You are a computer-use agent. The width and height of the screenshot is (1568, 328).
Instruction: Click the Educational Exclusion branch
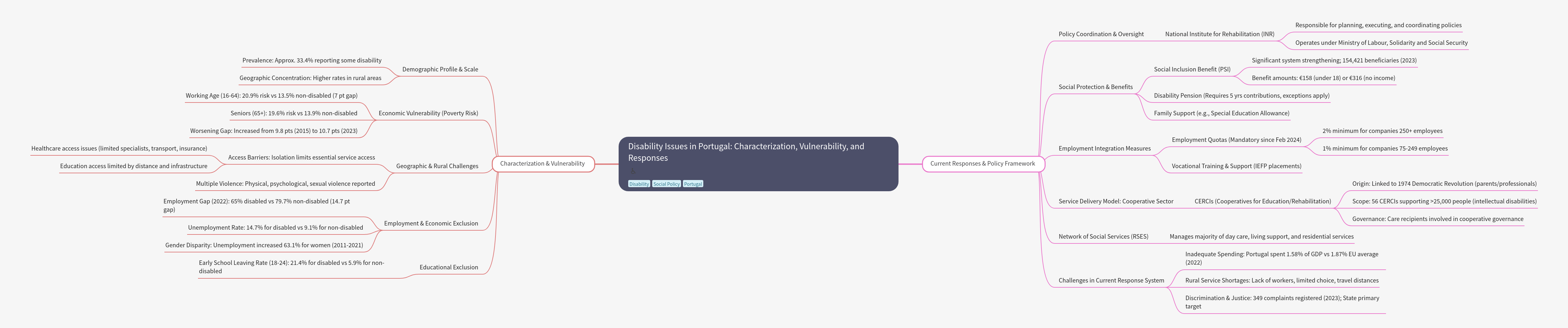coord(448,267)
